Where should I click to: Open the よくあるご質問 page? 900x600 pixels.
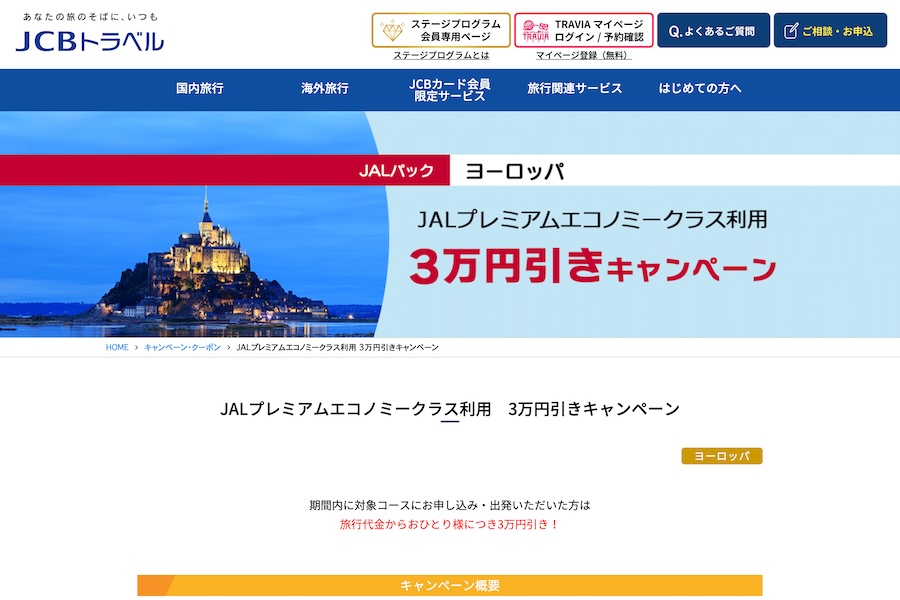click(x=713, y=30)
